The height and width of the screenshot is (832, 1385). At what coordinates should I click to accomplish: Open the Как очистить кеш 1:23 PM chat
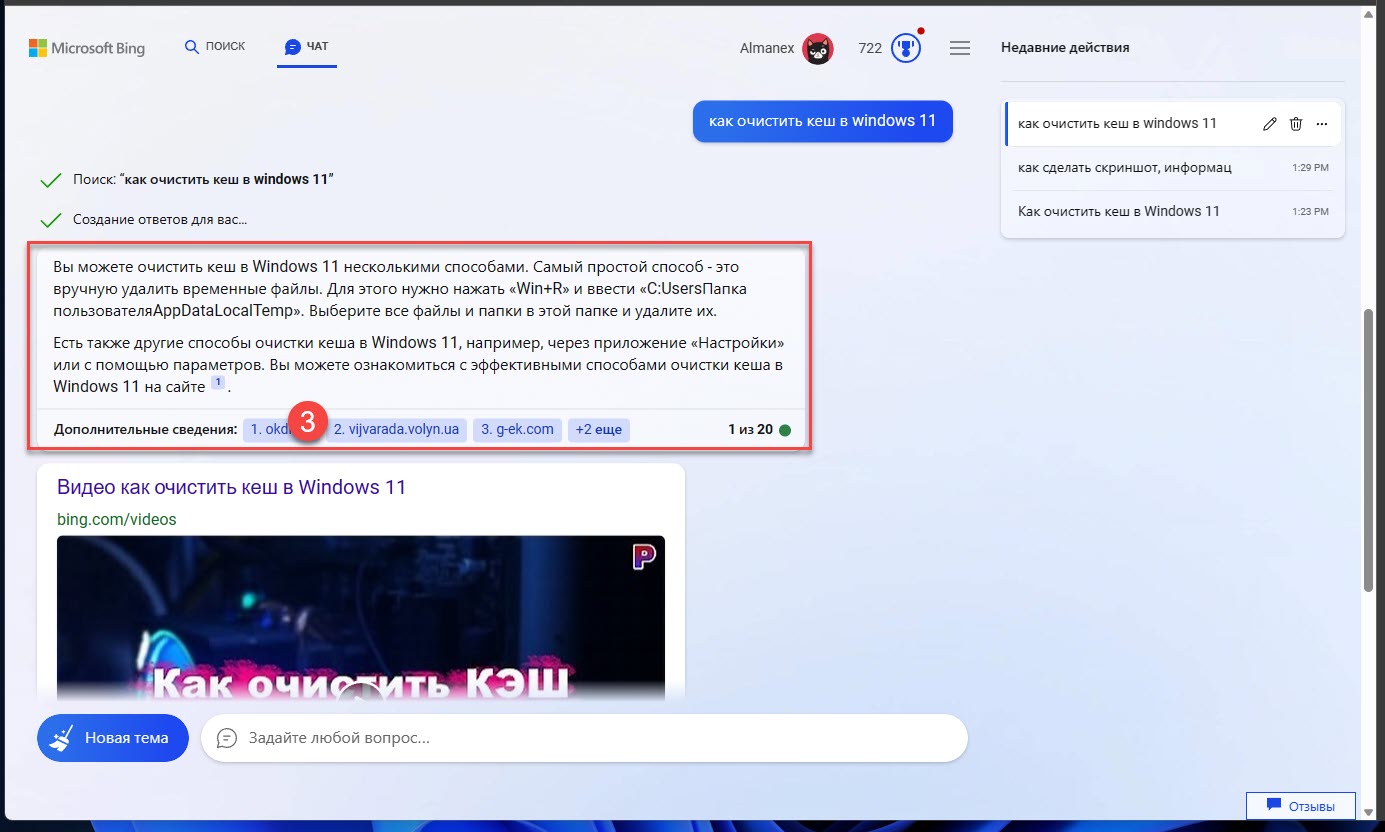(x=1173, y=211)
